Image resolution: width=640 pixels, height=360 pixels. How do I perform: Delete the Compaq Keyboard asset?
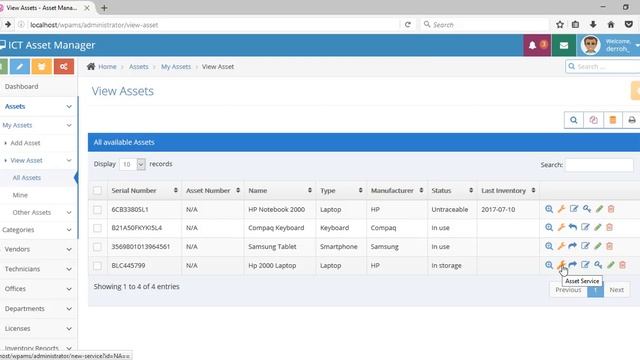(609, 227)
